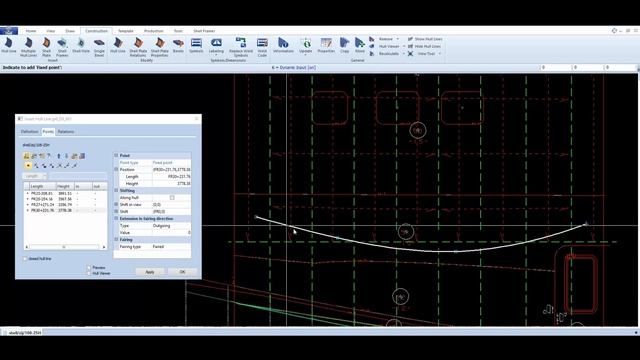This screenshot has width=640, height=360.
Task: Click Show Hull Lines
Action: pyautogui.click(x=424, y=39)
